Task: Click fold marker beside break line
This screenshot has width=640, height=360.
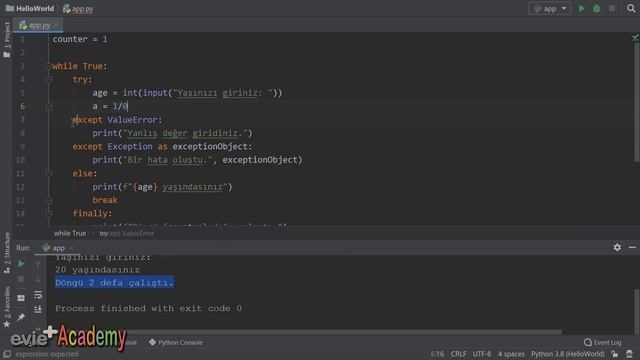Action: pos(49,200)
